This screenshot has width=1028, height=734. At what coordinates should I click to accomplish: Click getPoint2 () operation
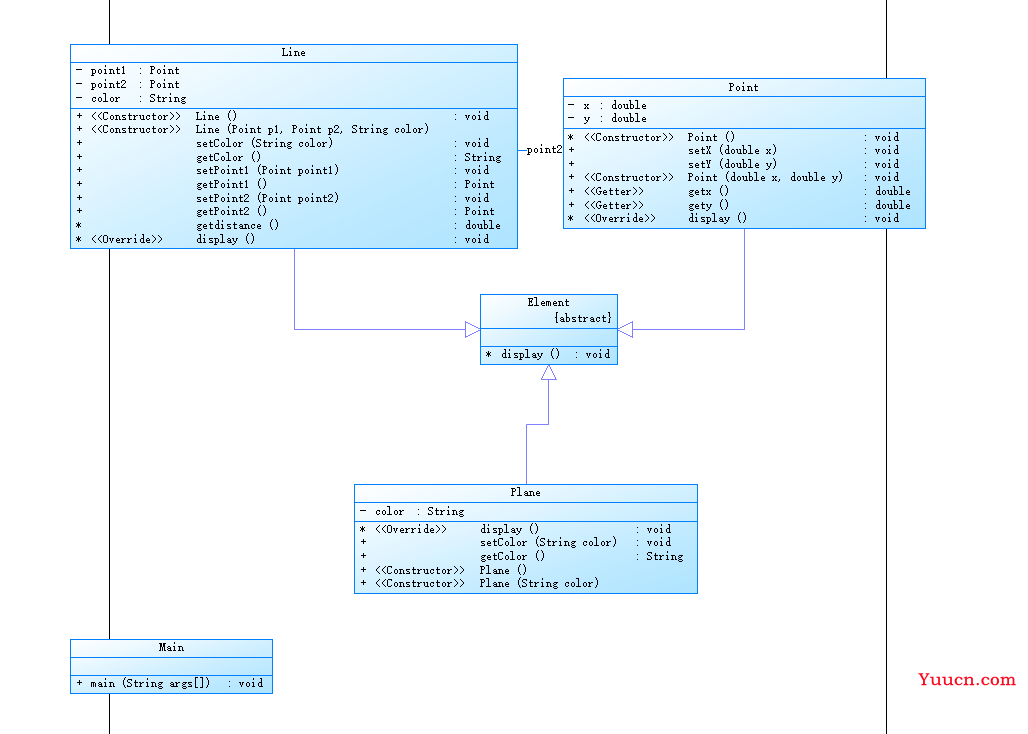coord(285,211)
